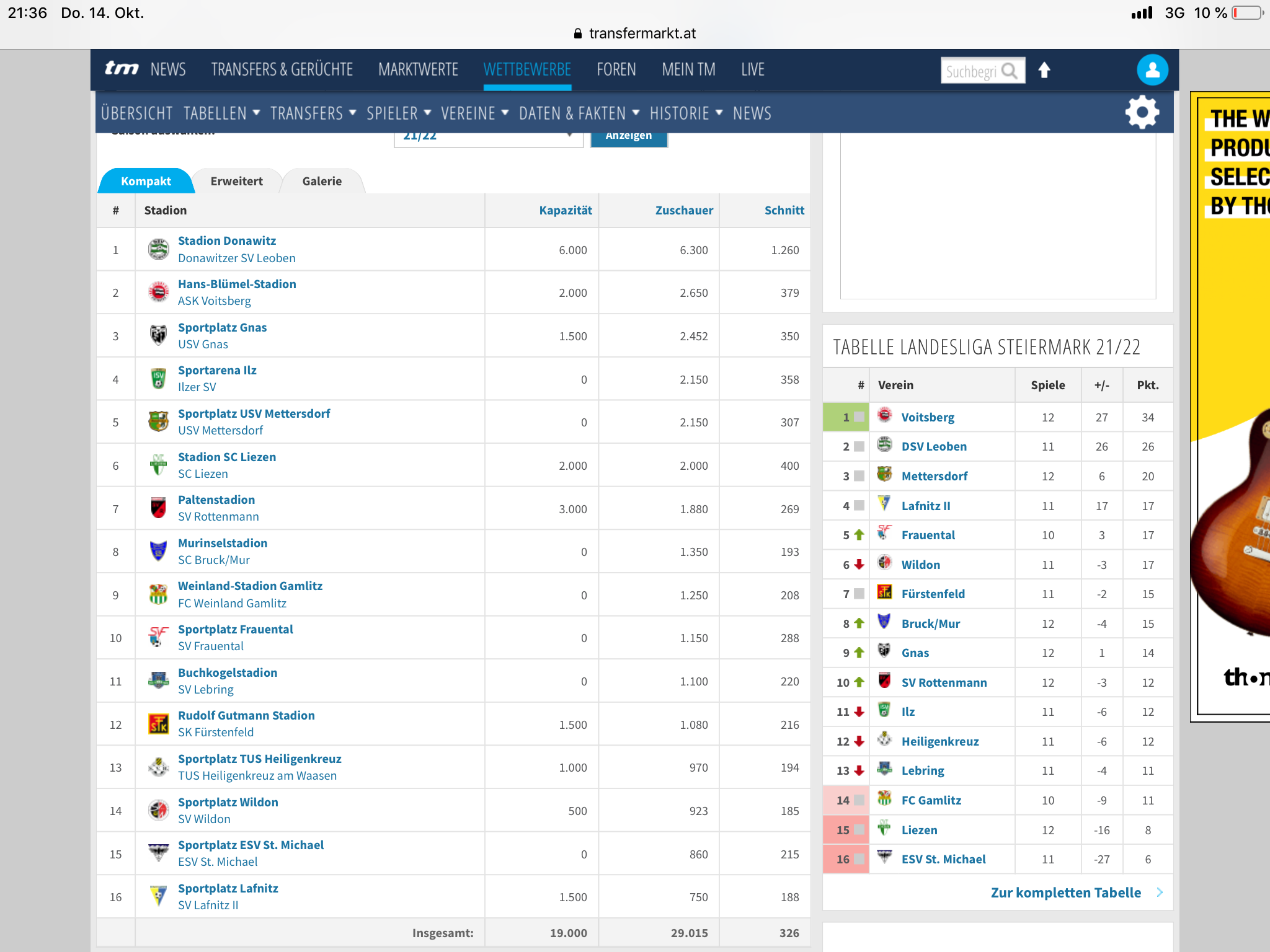This screenshot has width=1270, height=952.
Task: Switch to the Erweitert tab
Action: (236, 181)
